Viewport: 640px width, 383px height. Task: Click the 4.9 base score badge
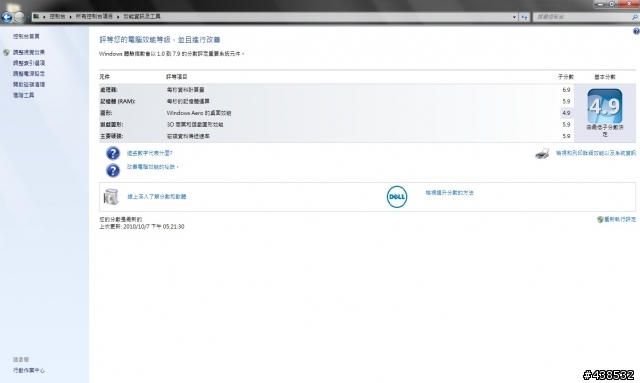tap(604, 106)
